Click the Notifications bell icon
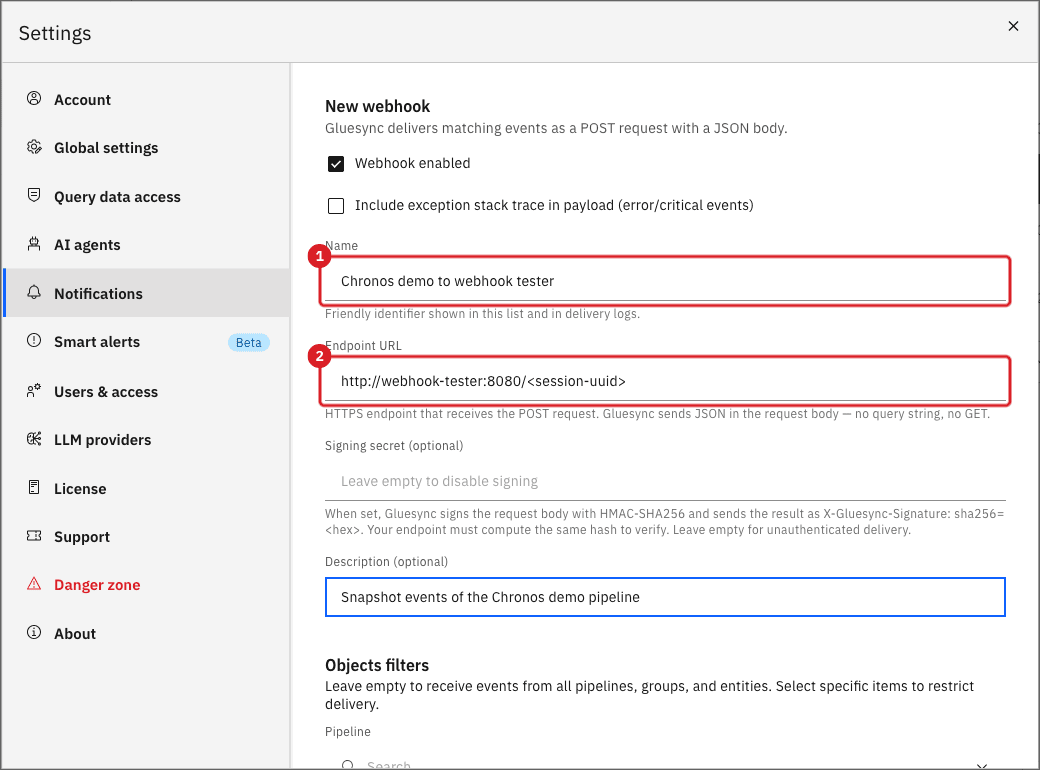 tap(34, 292)
